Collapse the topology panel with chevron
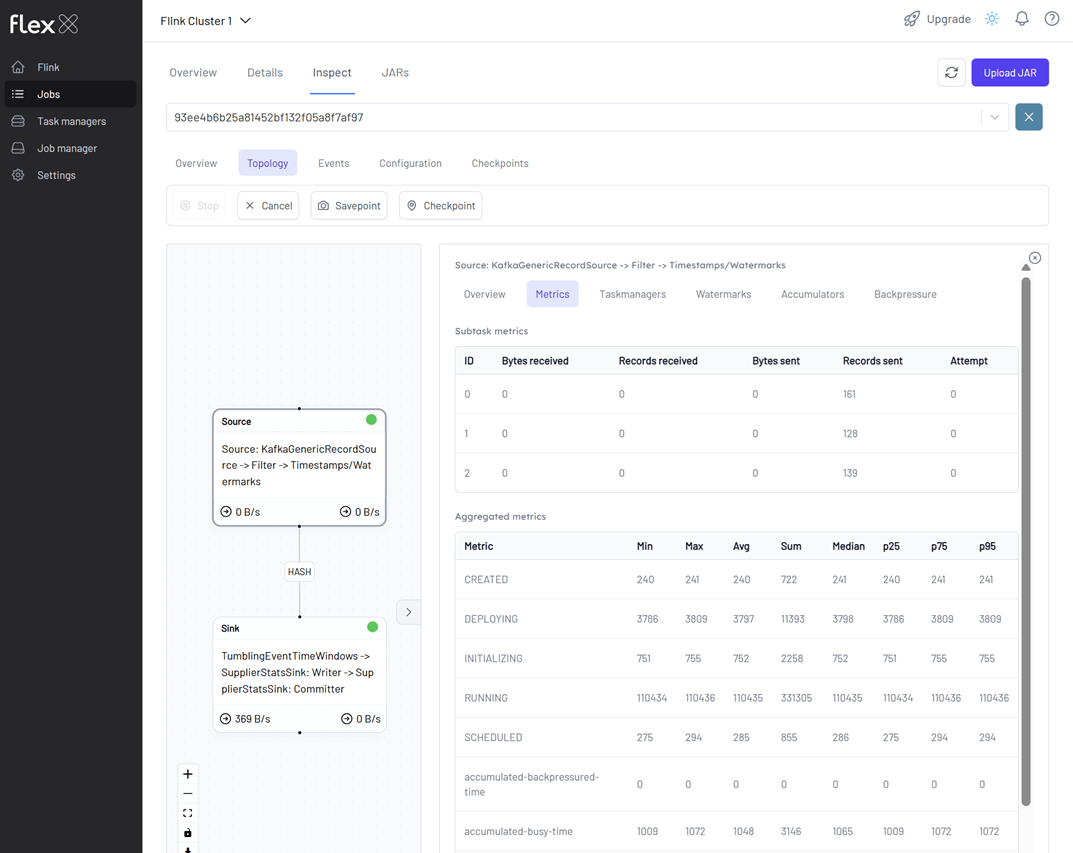This screenshot has width=1073, height=853. 409,612
